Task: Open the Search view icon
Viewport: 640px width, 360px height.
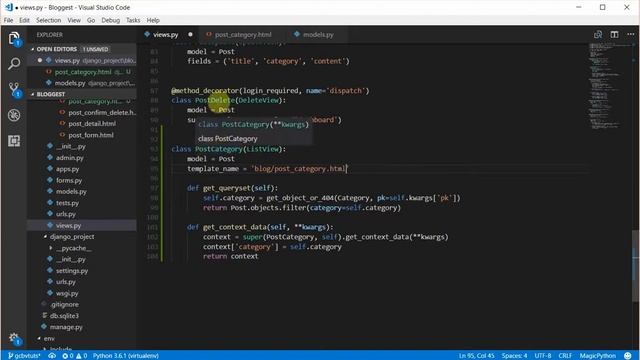Action: [x=14, y=64]
